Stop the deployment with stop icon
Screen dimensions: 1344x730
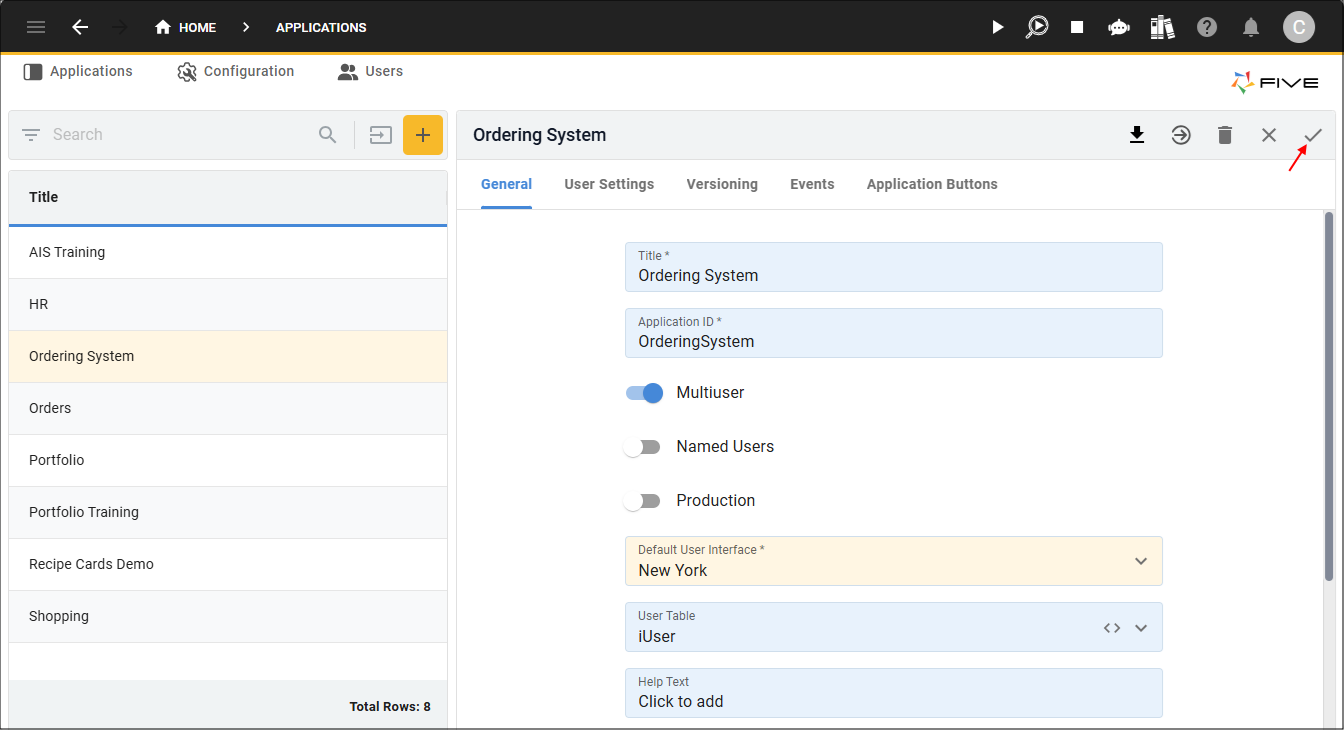[1077, 27]
